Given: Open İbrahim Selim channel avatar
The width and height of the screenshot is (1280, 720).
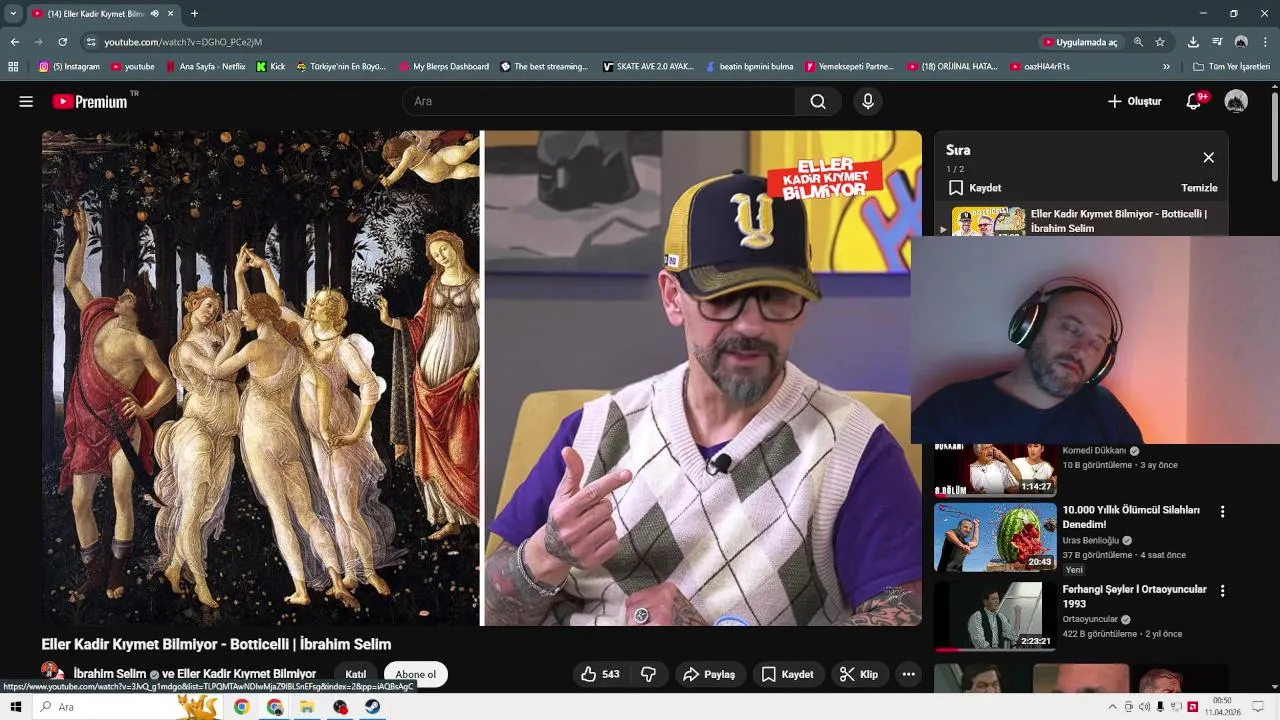Looking at the screenshot, I should 52,673.
